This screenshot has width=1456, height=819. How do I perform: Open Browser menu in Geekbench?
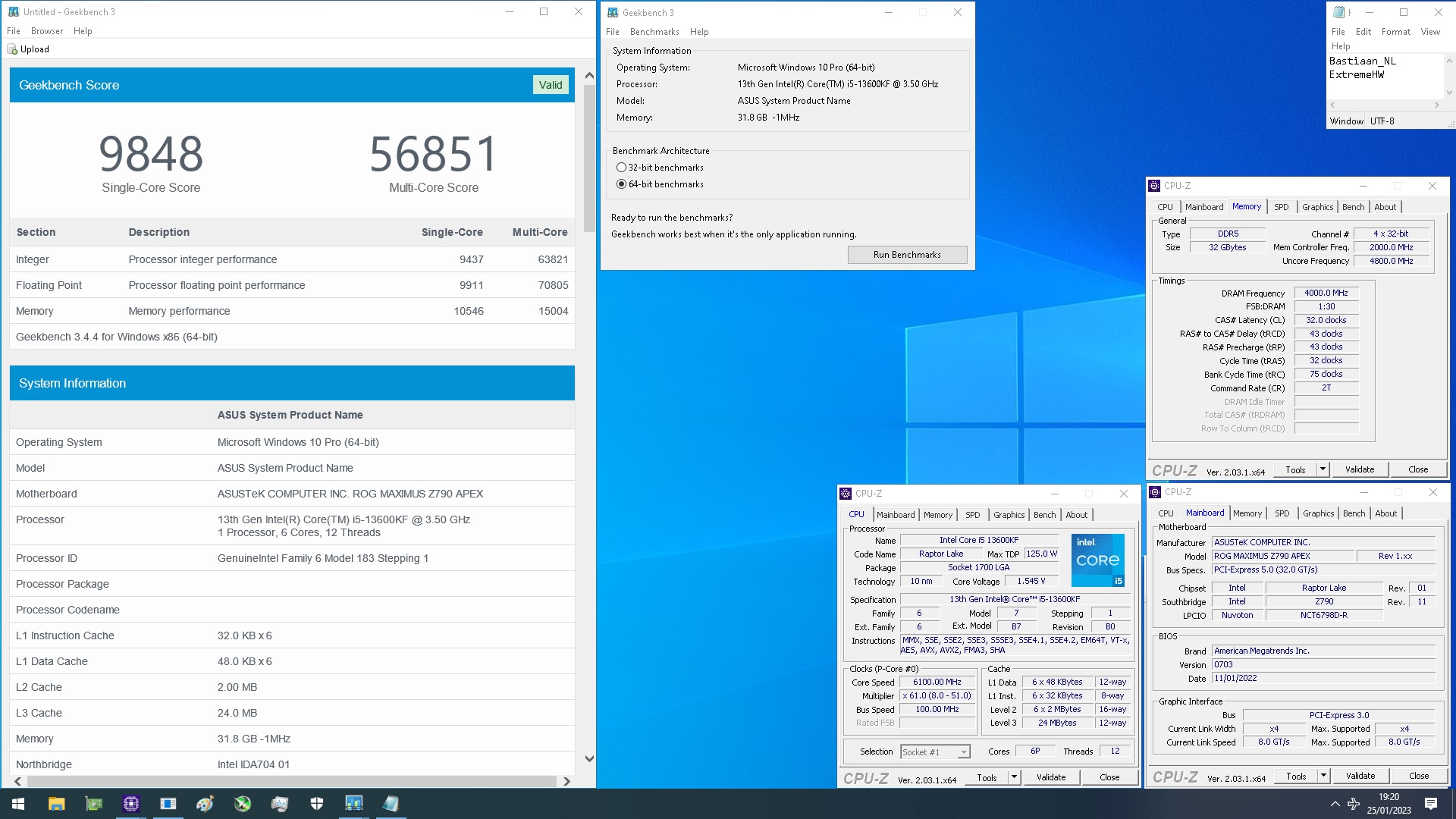coord(47,31)
